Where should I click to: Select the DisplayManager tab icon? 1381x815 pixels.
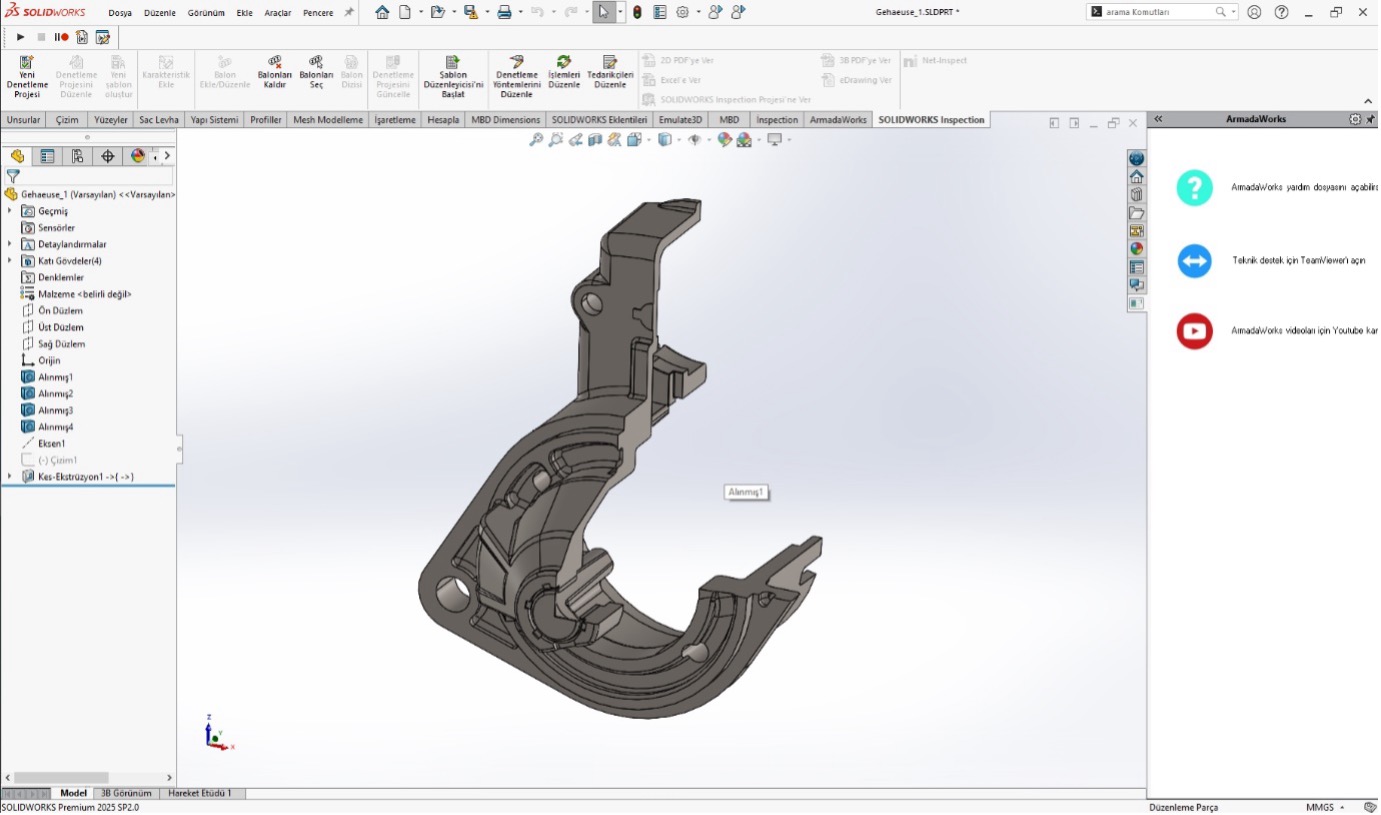(138, 156)
